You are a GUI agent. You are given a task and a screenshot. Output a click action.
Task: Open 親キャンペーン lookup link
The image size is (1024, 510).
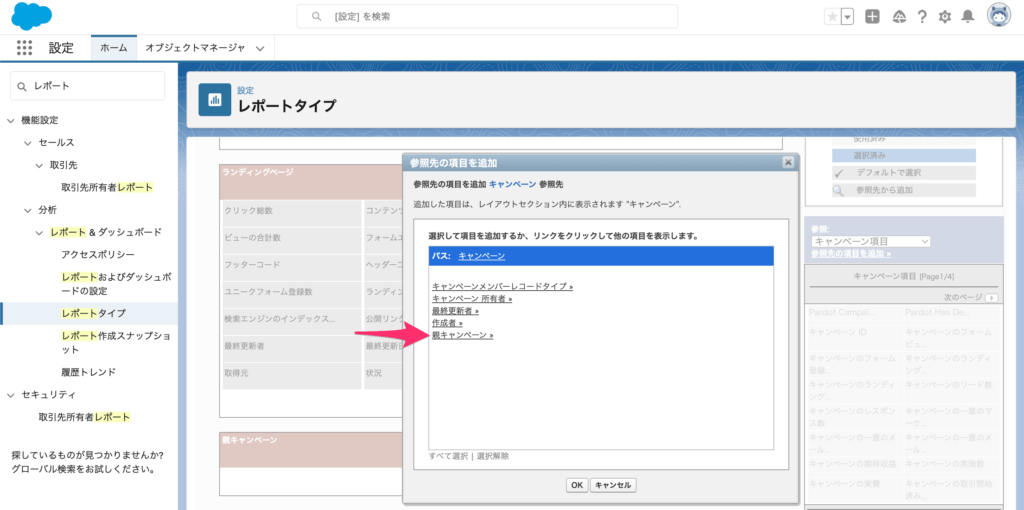pos(462,335)
